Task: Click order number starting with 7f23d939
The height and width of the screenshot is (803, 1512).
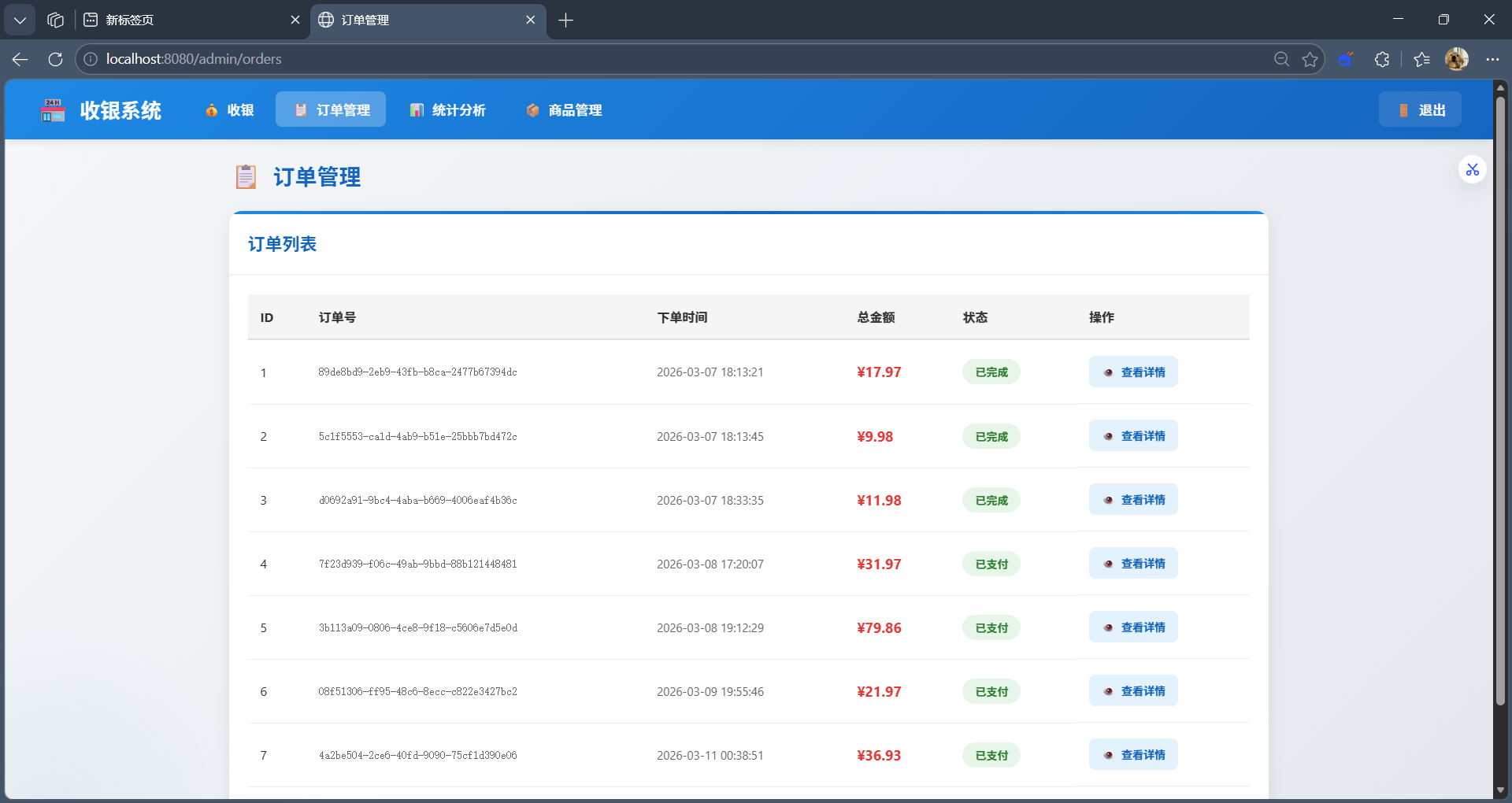Action: point(417,564)
